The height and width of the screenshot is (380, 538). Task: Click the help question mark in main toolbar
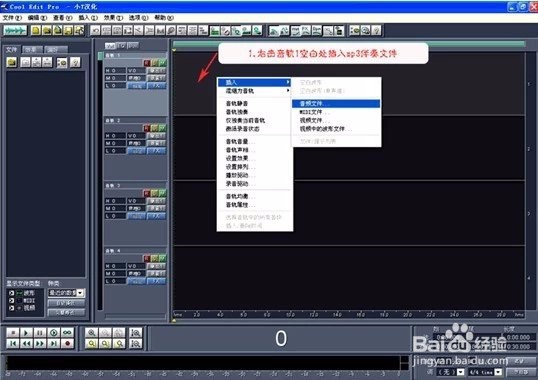point(376,31)
